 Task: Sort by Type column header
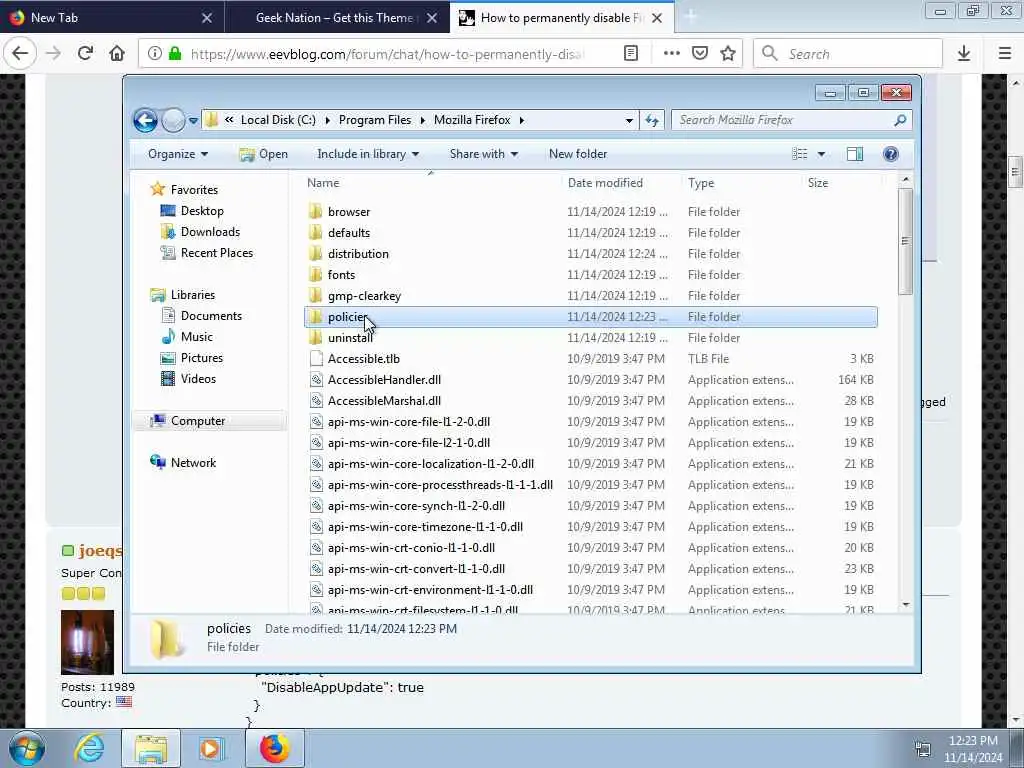coord(701,184)
